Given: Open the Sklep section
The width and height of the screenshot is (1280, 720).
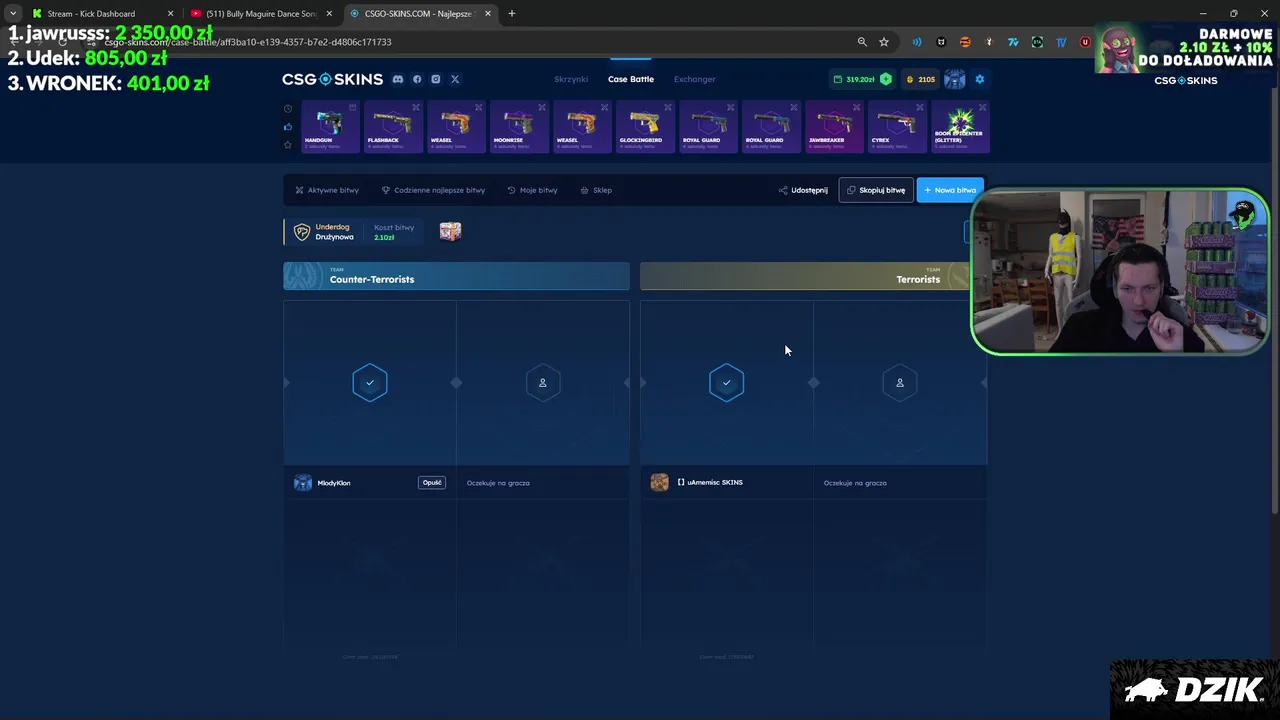Looking at the screenshot, I should coord(596,190).
